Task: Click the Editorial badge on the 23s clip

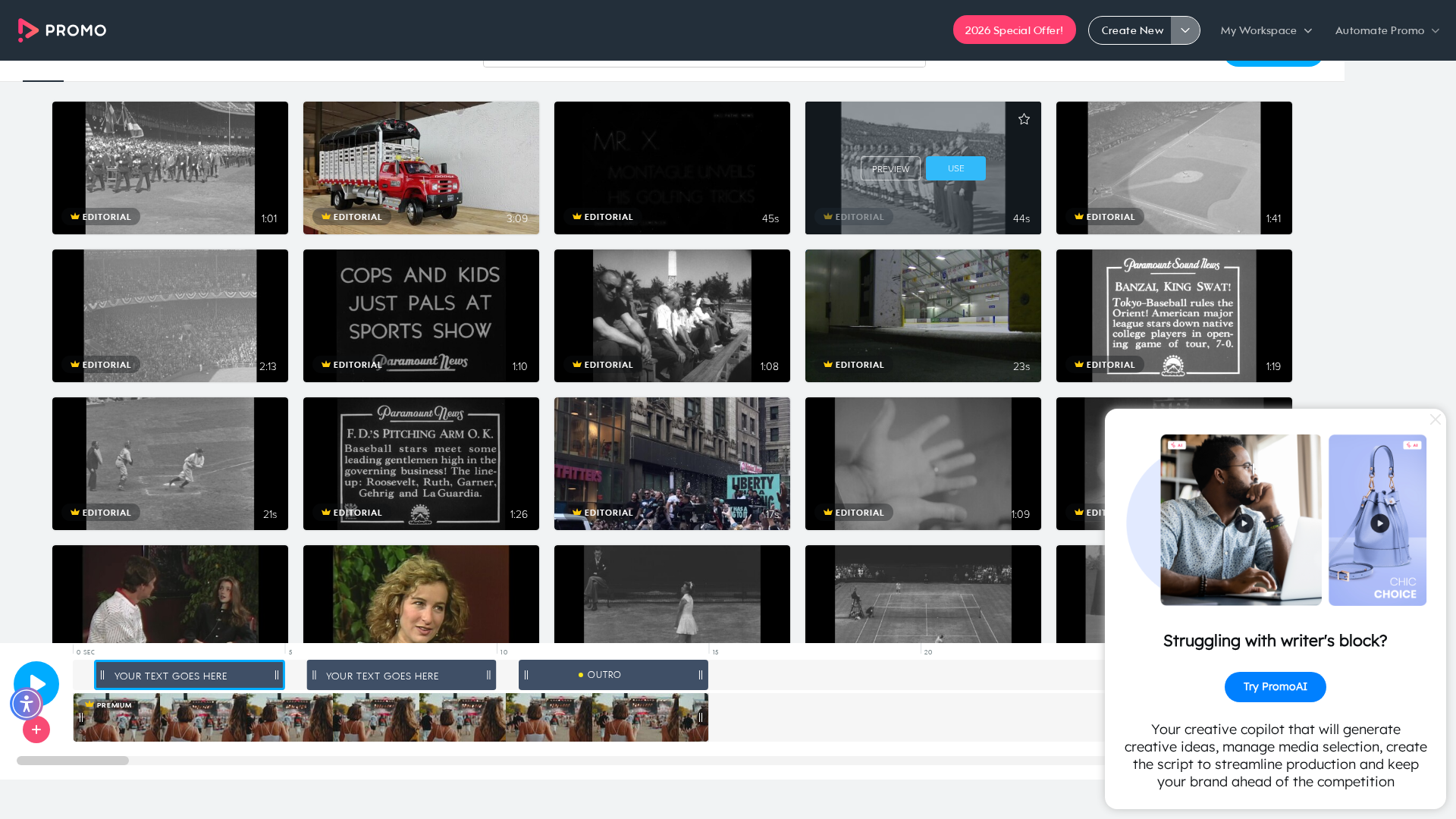Action: point(854,365)
